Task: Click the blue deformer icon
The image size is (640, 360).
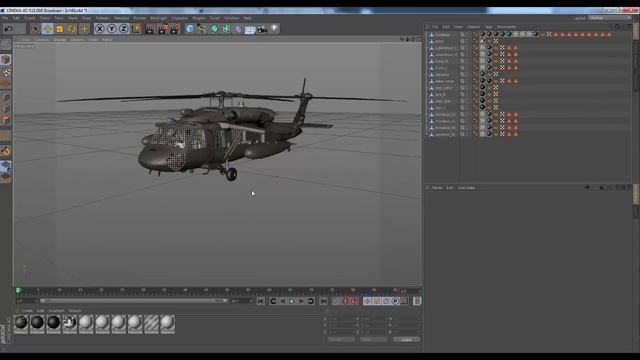Action: tap(238, 29)
